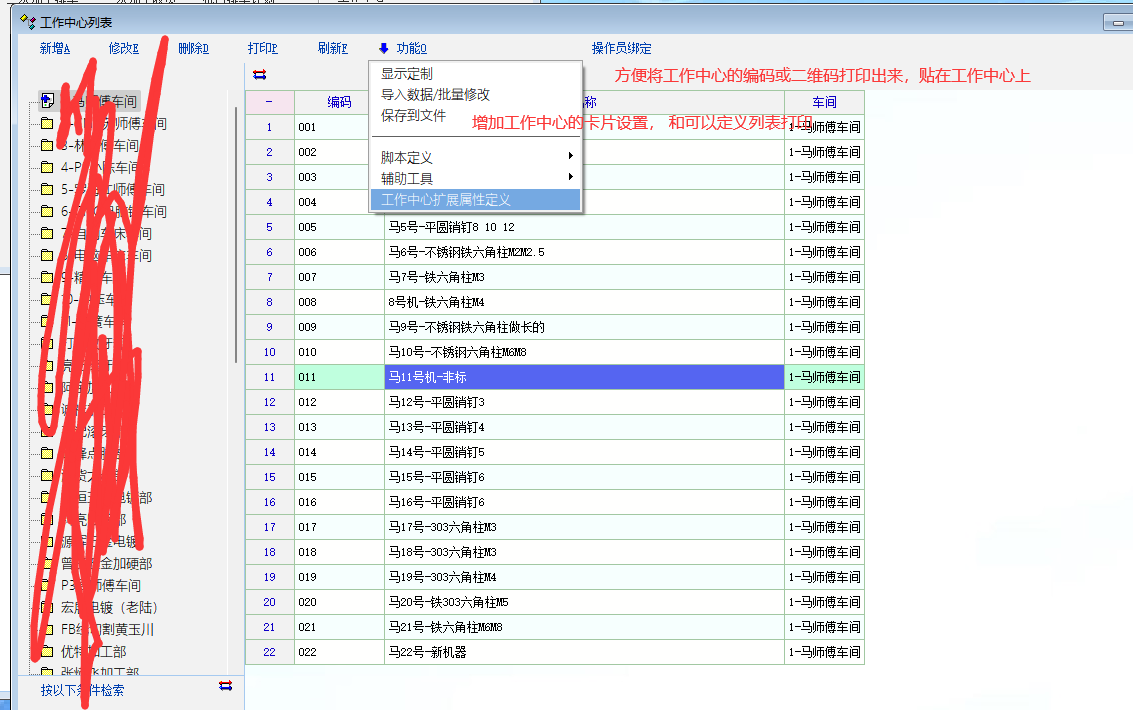This screenshot has width=1133, height=710.
Task: Click the folder icon next to FB线切割黄玉川
Action: coord(47,629)
